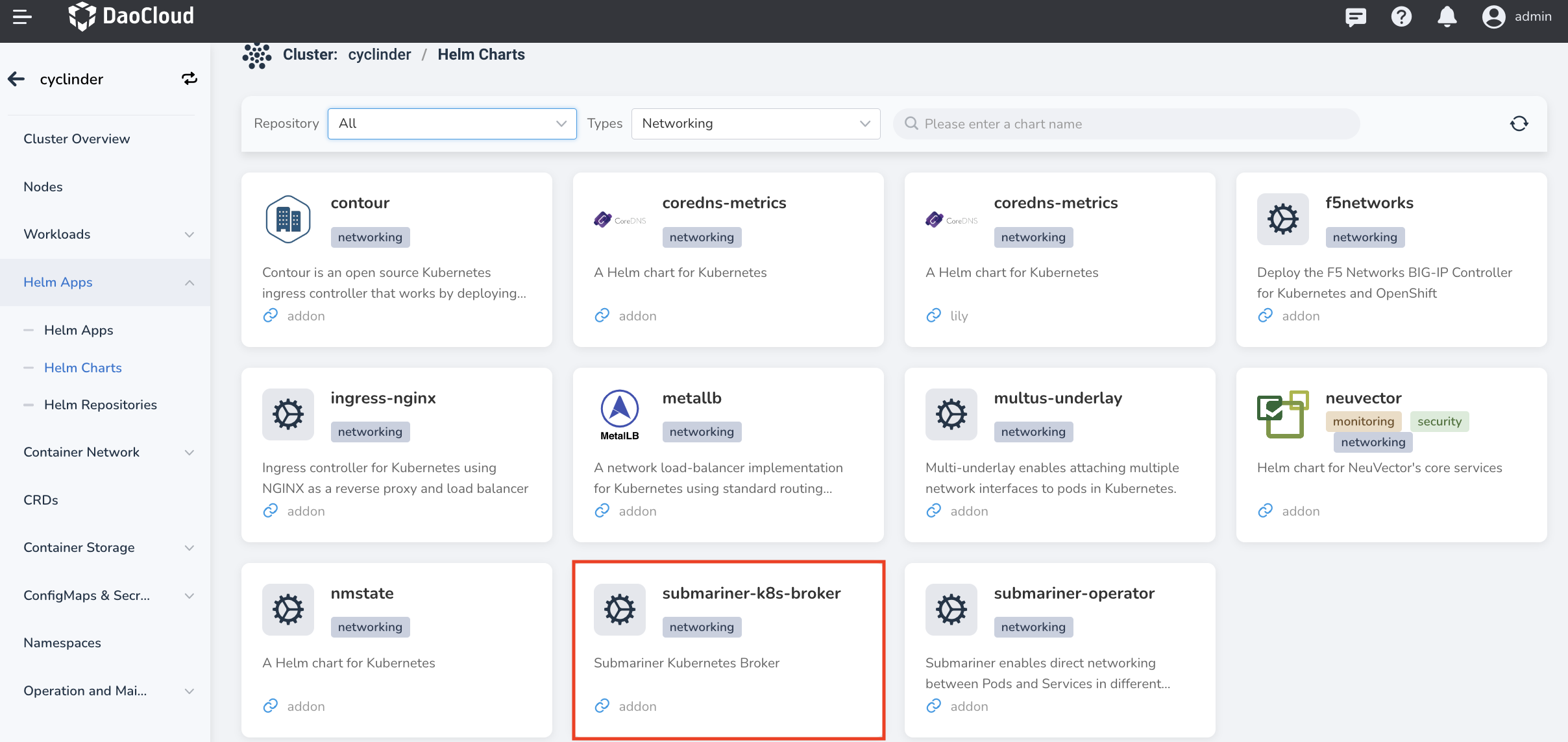1568x742 pixels.
Task: Click the security tag on neuvector
Action: tap(1439, 422)
